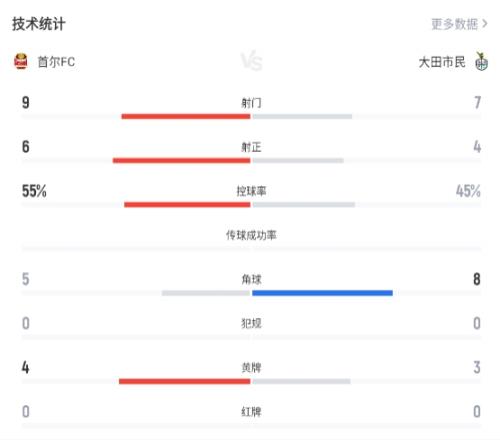Screen dimensions: 500x440
Task: Click the 传球成功率 stat label
Action: [x=251, y=235]
